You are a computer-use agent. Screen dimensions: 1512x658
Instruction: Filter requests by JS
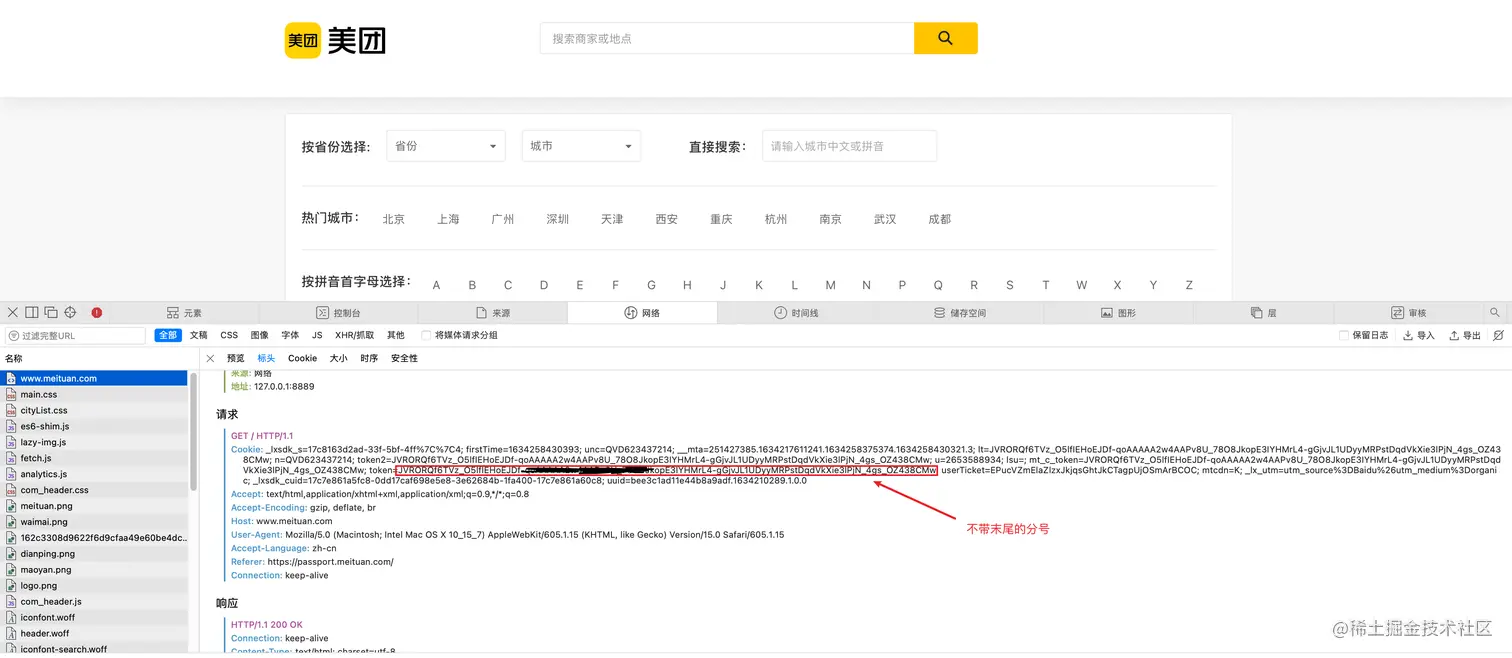click(317, 336)
